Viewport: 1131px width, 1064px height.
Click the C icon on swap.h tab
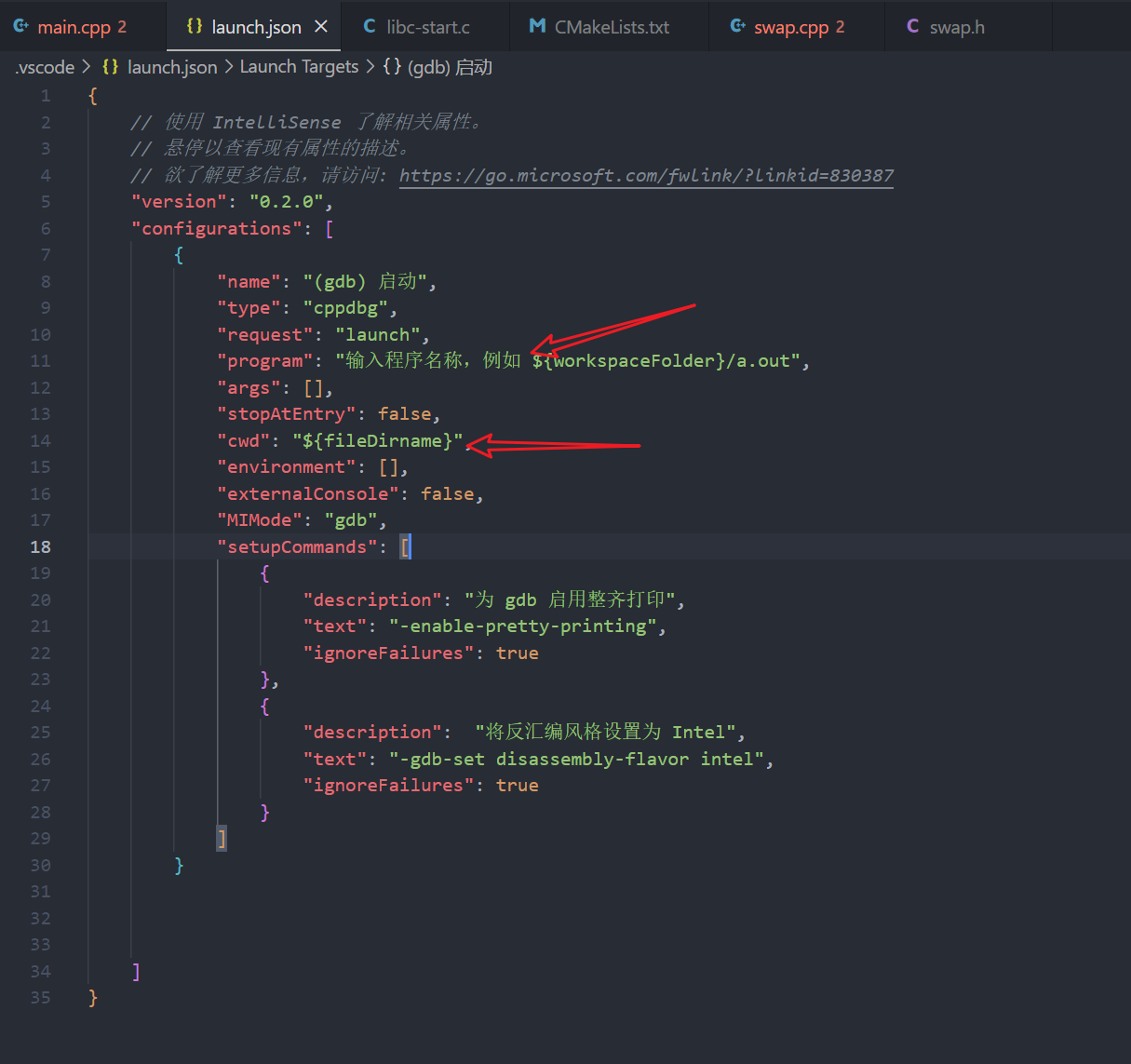point(912,26)
